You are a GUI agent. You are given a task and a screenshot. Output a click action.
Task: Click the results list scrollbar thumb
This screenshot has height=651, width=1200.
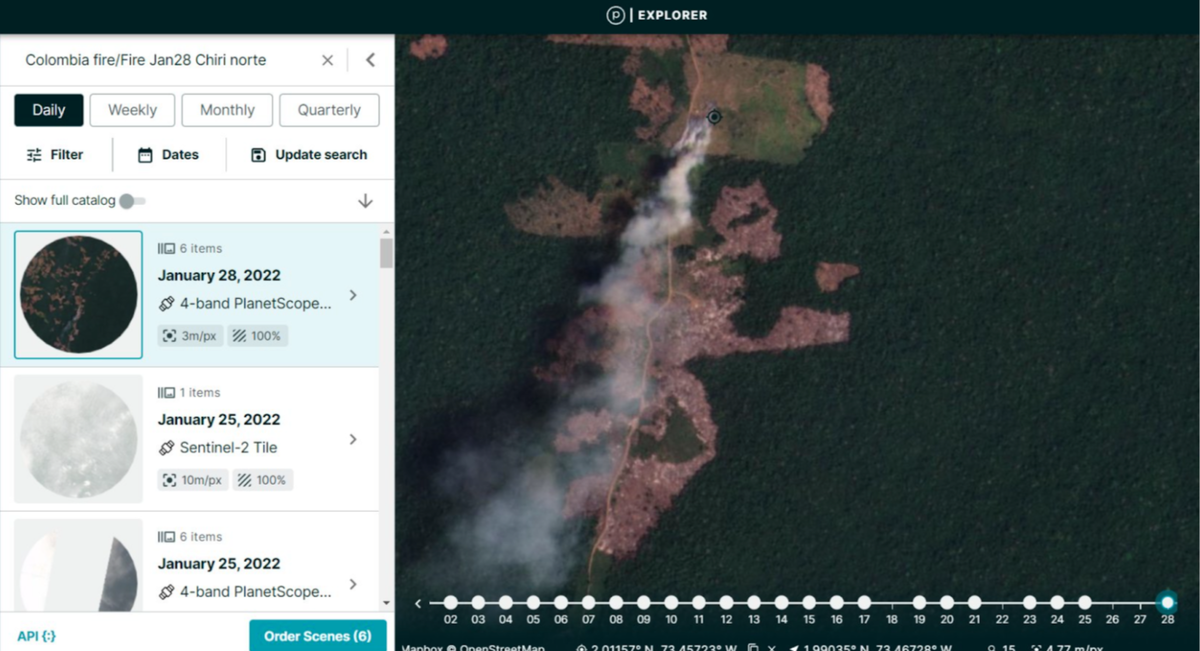pyautogui.click(x=386, y=253)
